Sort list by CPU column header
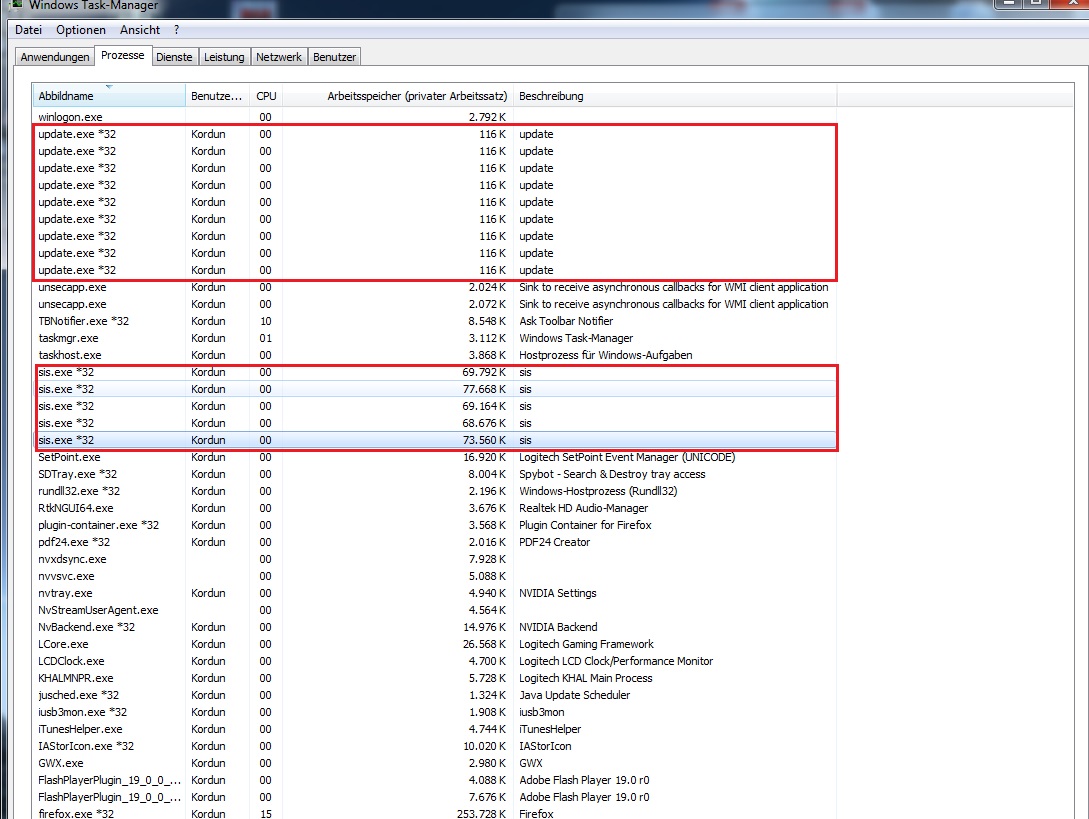Screen dimensions: 1089x819 tap(266, 96)
